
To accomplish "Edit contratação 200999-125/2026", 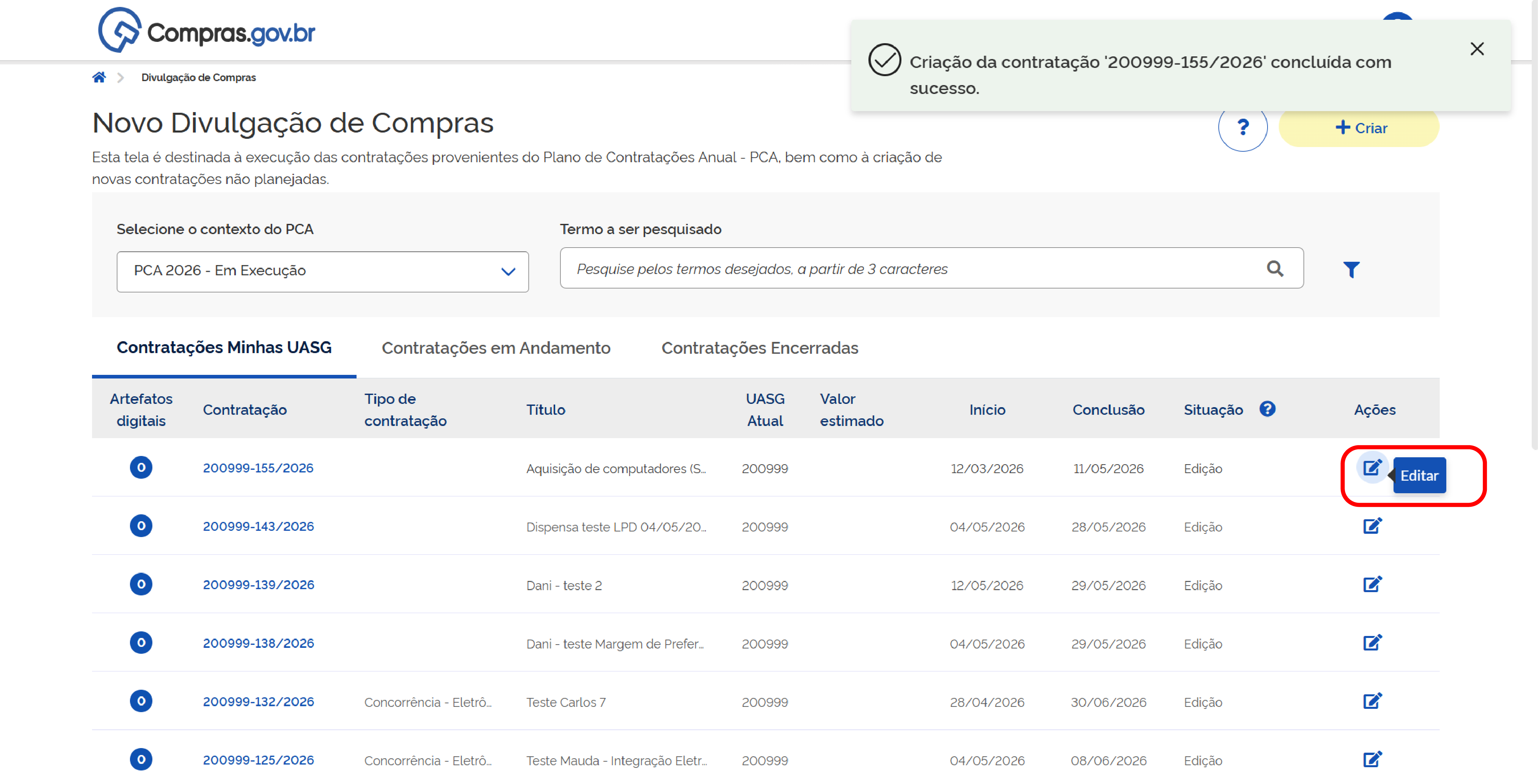I will [1372, 760].
